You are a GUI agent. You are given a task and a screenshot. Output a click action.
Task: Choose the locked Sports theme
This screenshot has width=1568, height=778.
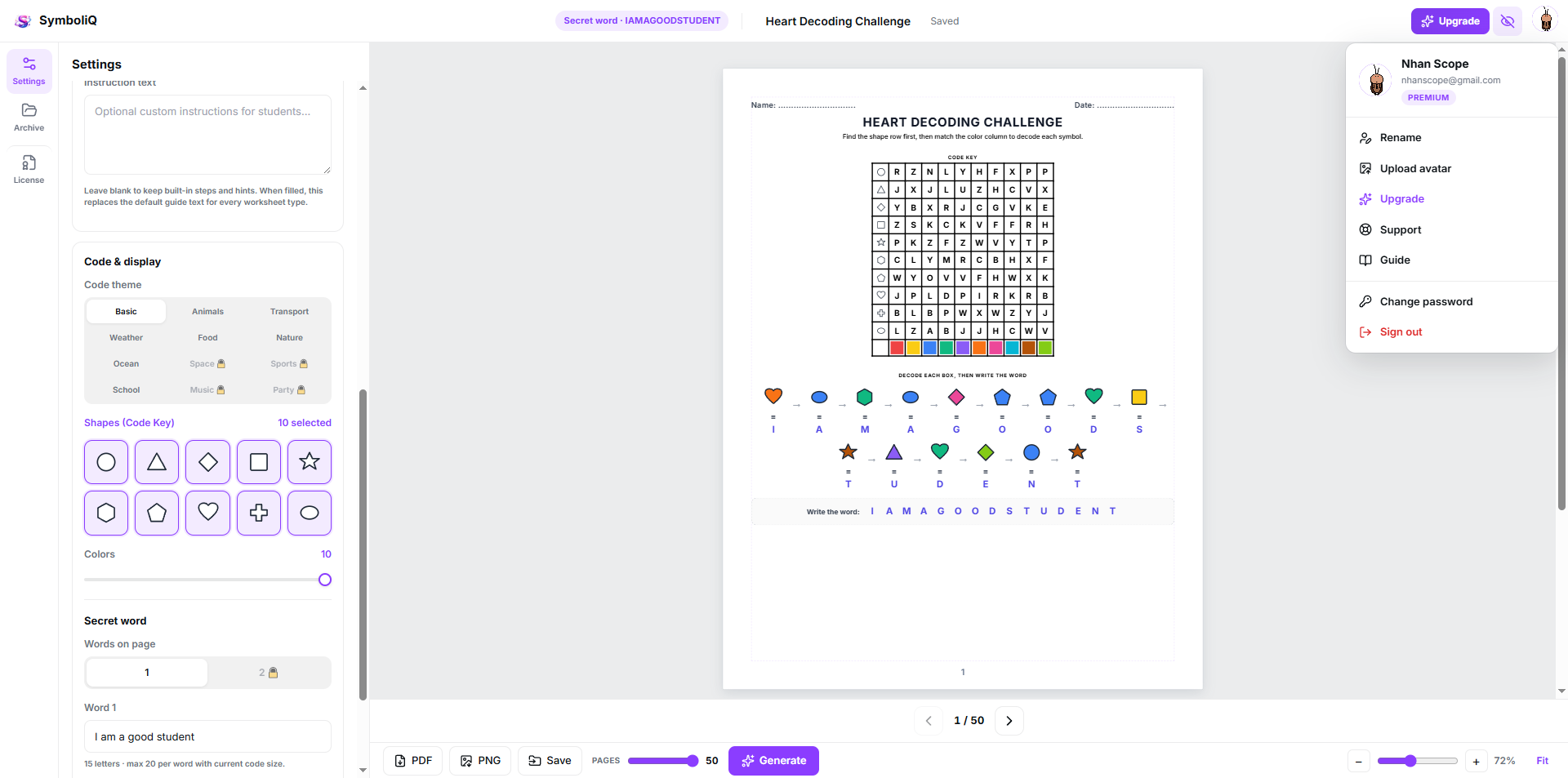coord(290,363)
